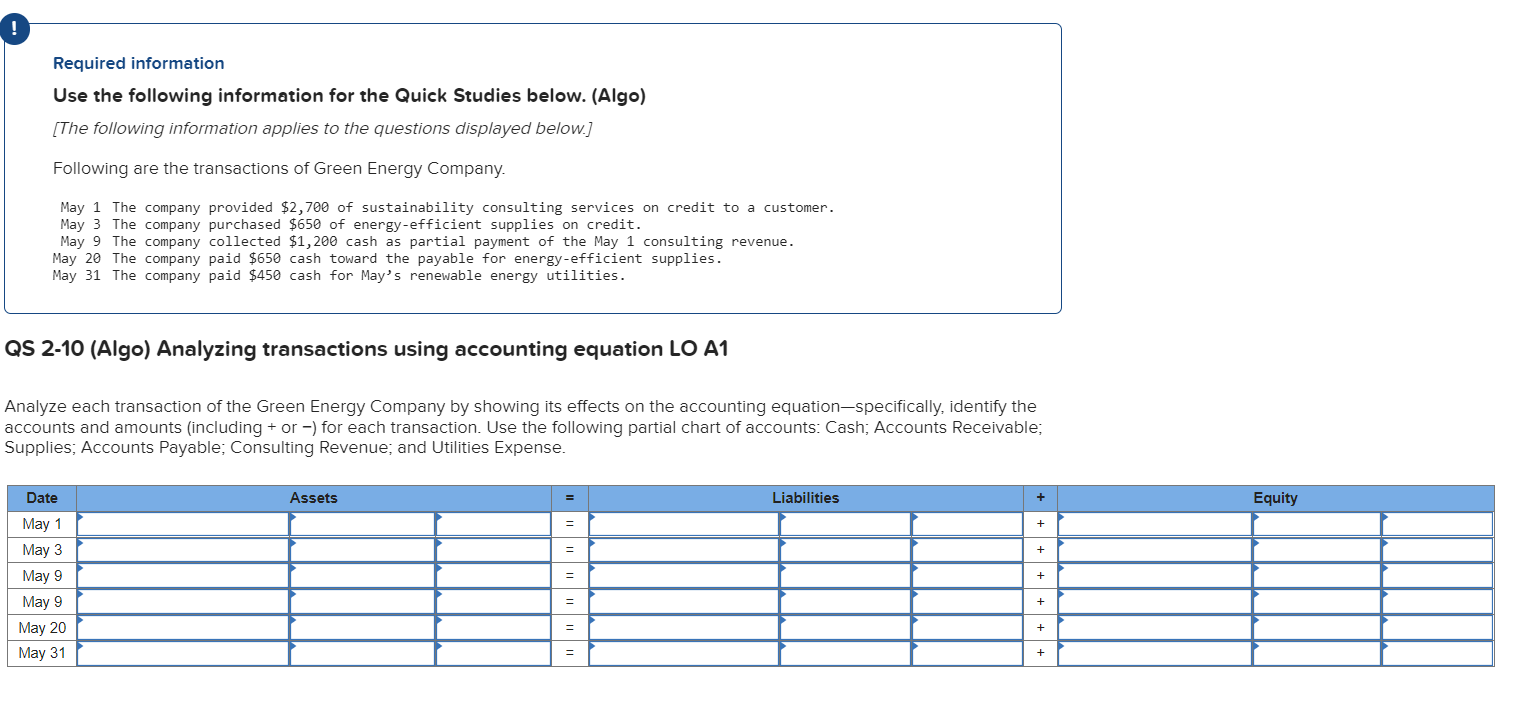Open first Liabilities dropdown in May 1 row

(x=684, y=524)
